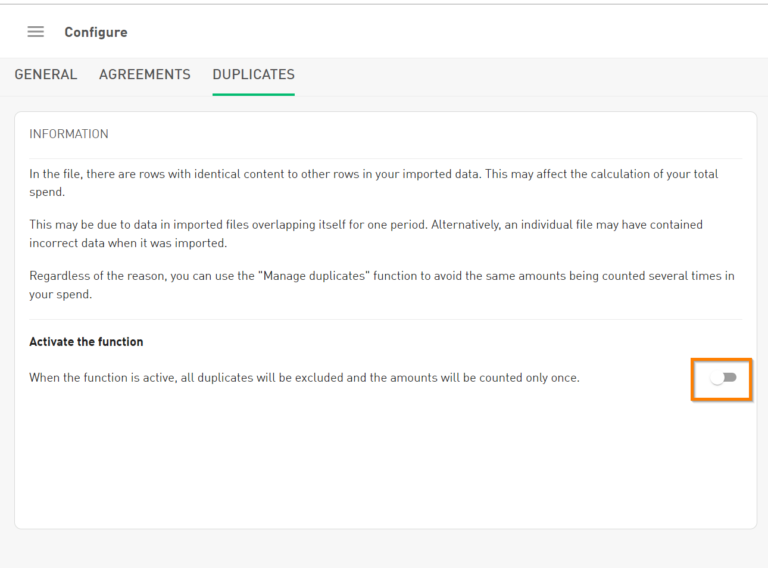The image size is (768, 568).
Task: Switch to the GENERAL tab
Action: click(46, 75)
